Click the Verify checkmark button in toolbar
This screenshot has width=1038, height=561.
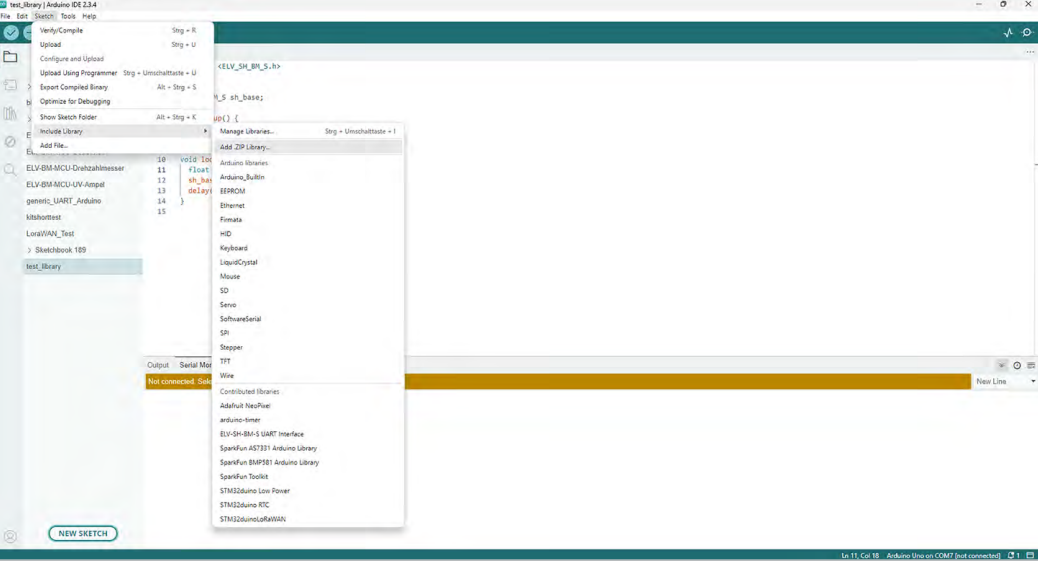(11, 33)
